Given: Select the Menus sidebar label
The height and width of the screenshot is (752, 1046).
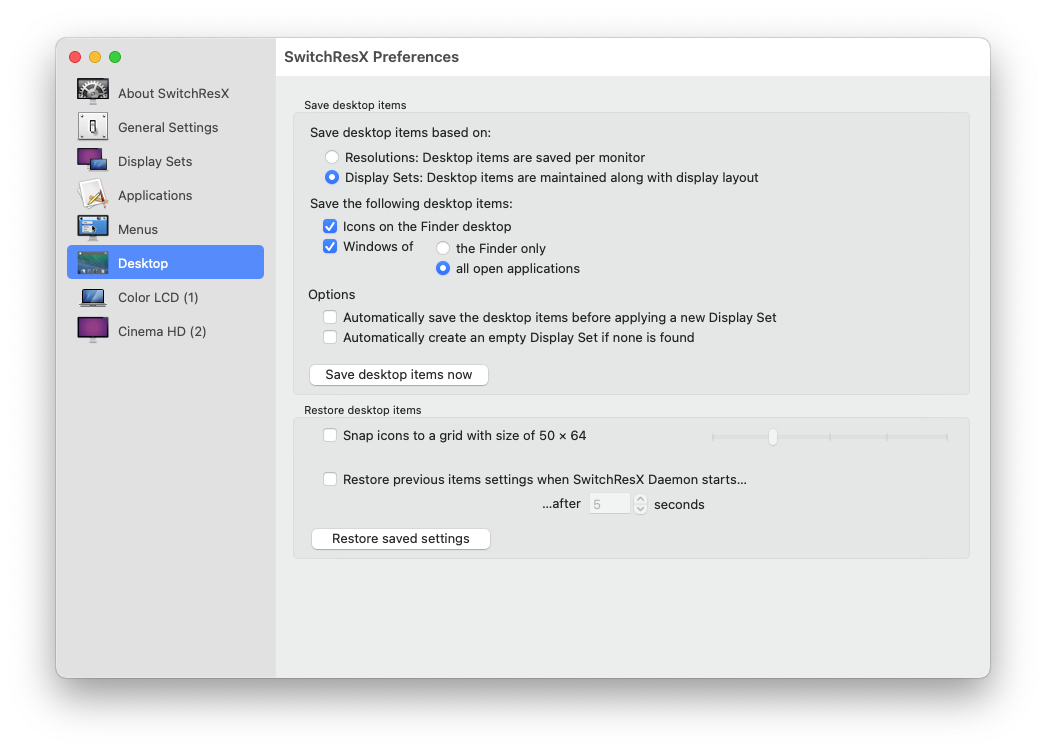Looking at the screenshot, I should [x=138, y=230].
